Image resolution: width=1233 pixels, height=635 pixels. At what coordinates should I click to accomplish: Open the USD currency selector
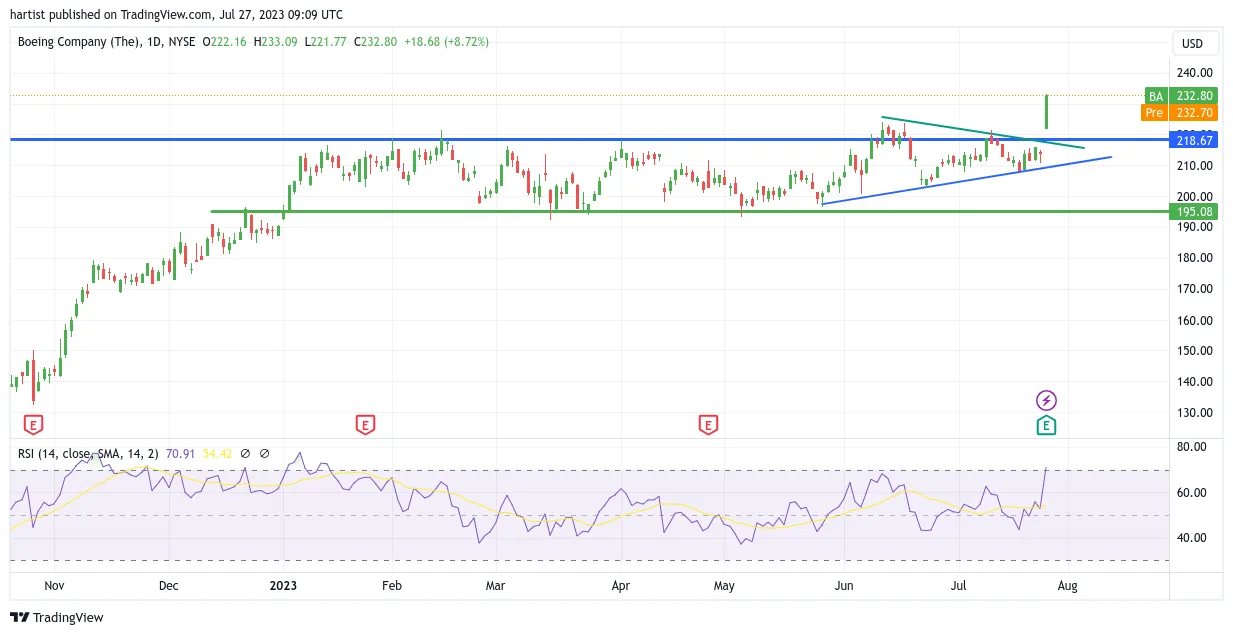point(1195,44)
